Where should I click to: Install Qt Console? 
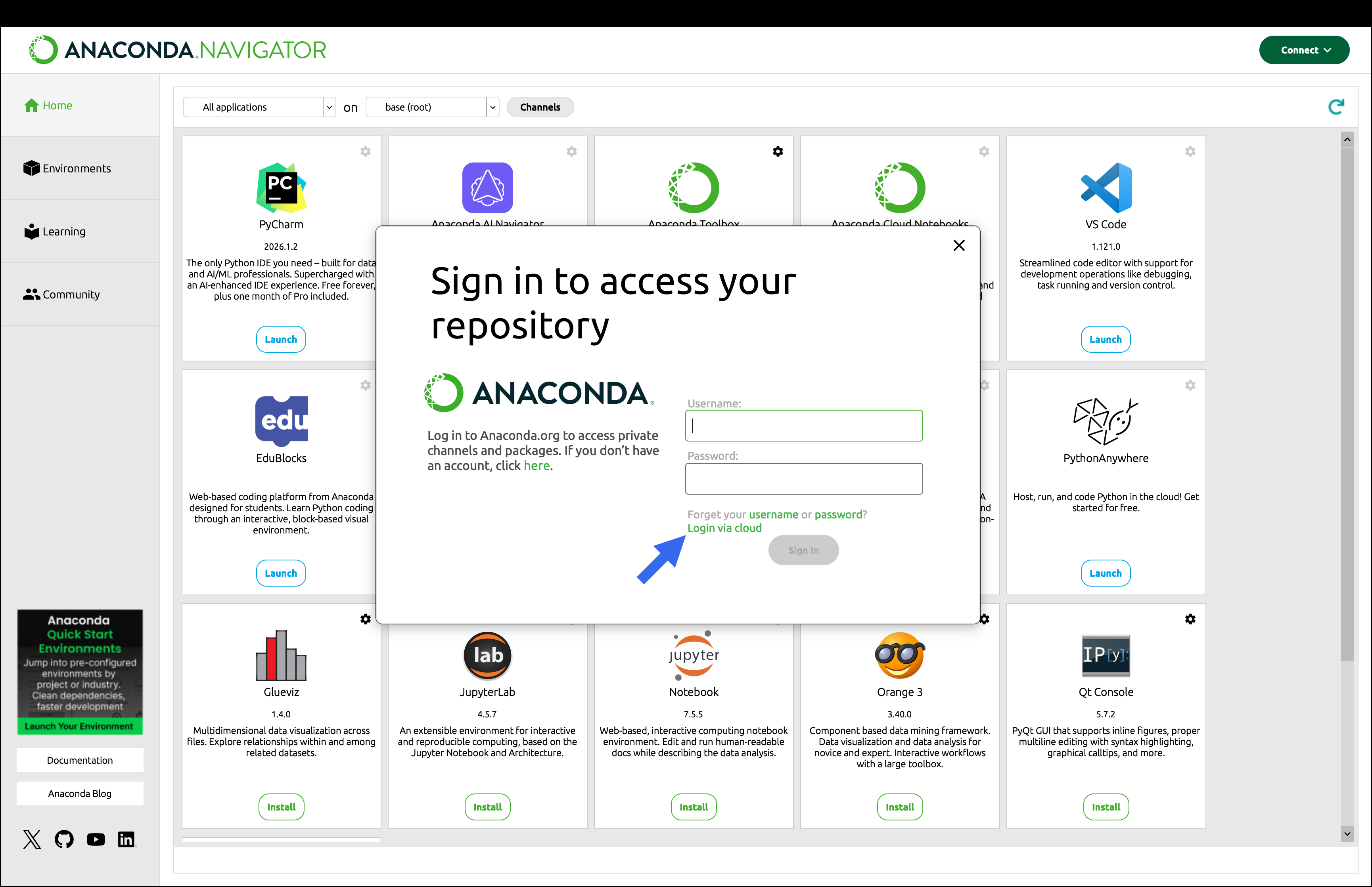click(x=1106, y=807)
